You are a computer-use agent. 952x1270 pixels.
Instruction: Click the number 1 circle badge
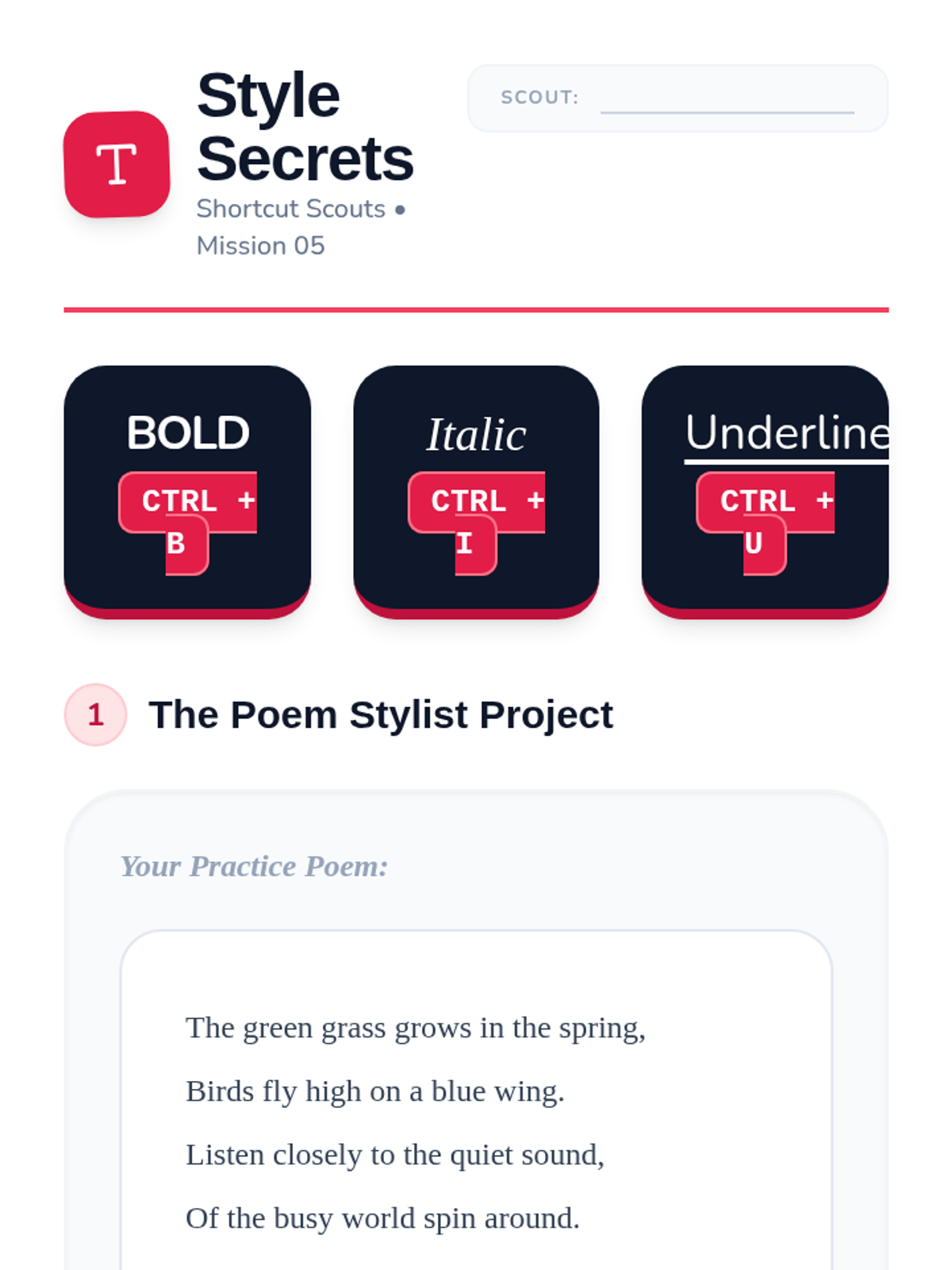click(x=95, y=714)
